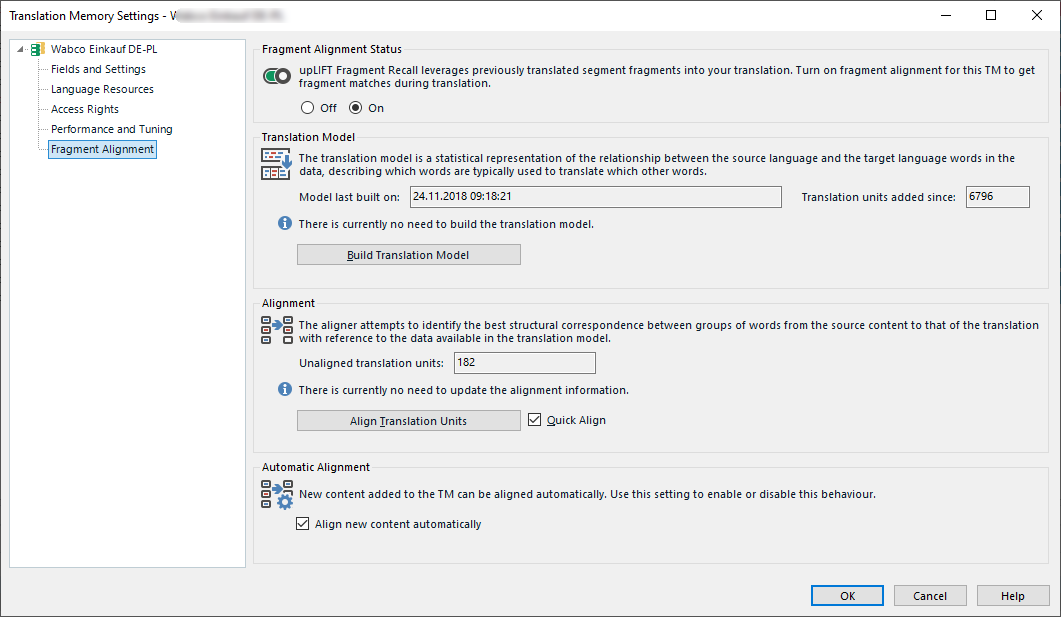Click the 'There is currently no need to build' message

(446, 224)
